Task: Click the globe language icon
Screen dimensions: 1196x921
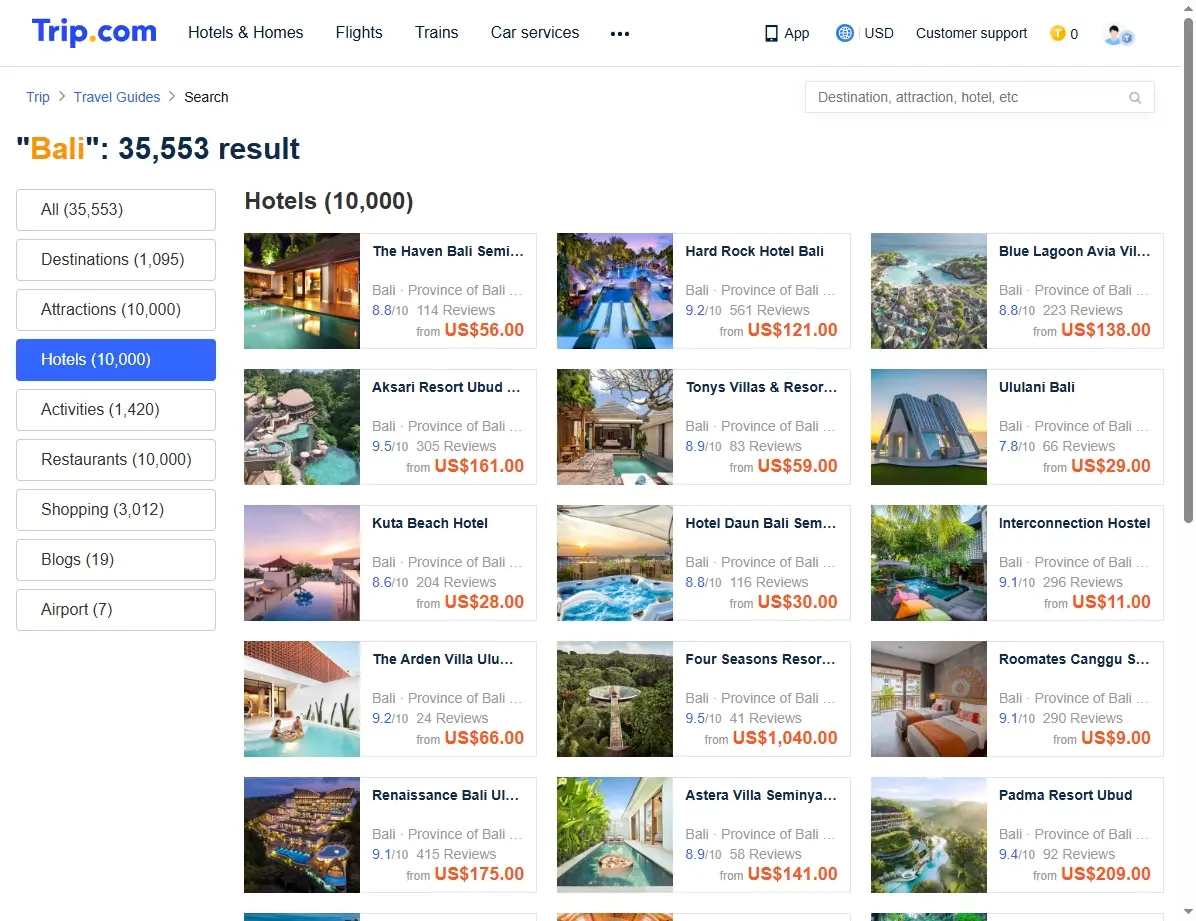Action: 844,34
